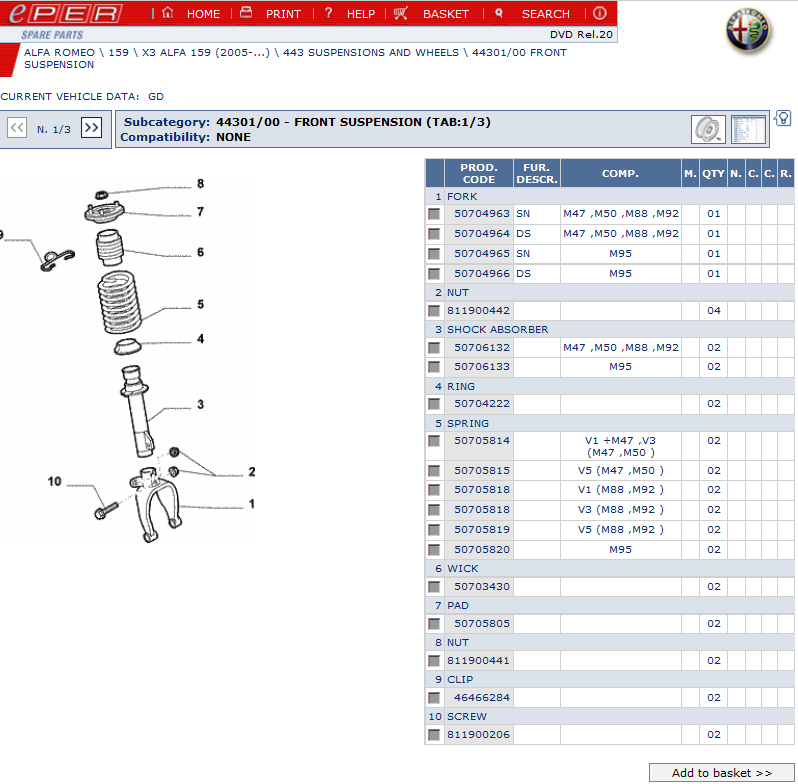Click the coil spring in diagram
The height and width of the screenshot is (784, 798).
pos(120,302)
